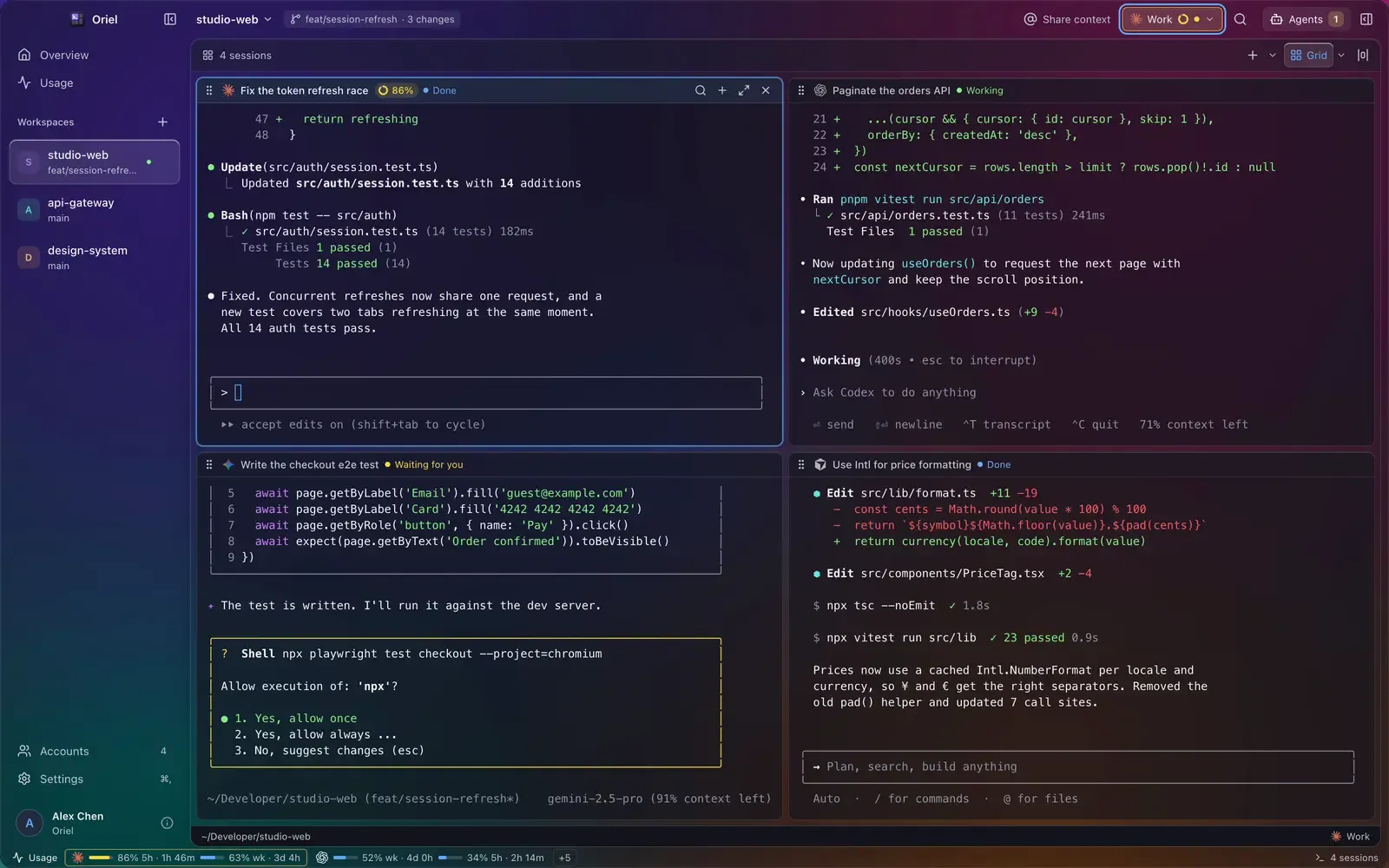Search within Fix the token refresh race session
1389x868 pixels.
coord(701,90)
